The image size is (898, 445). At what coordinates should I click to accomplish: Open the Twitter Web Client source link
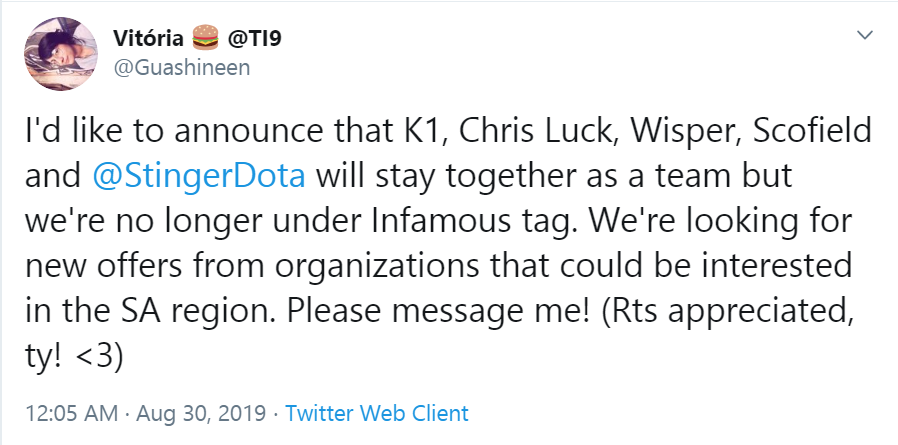tap(377, 412)
